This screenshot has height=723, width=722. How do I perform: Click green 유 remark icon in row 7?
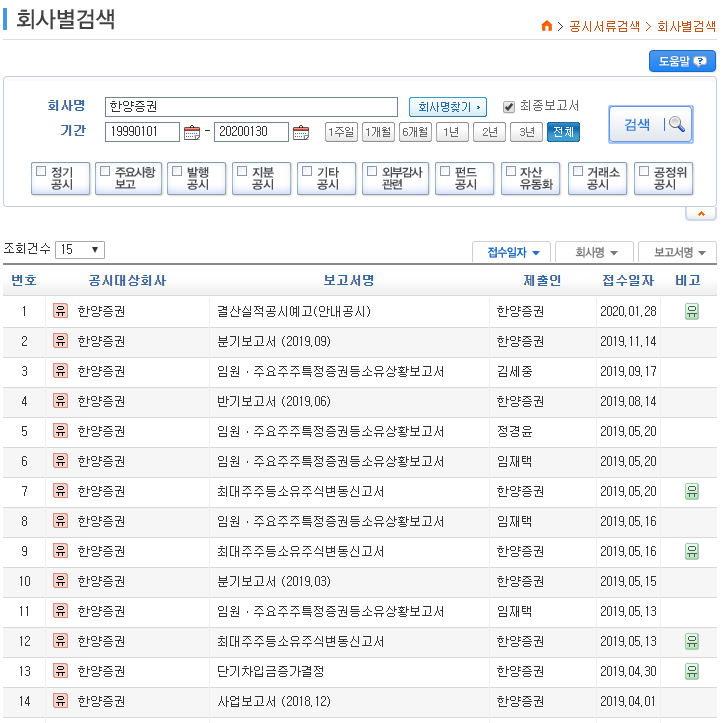point(692,491)
